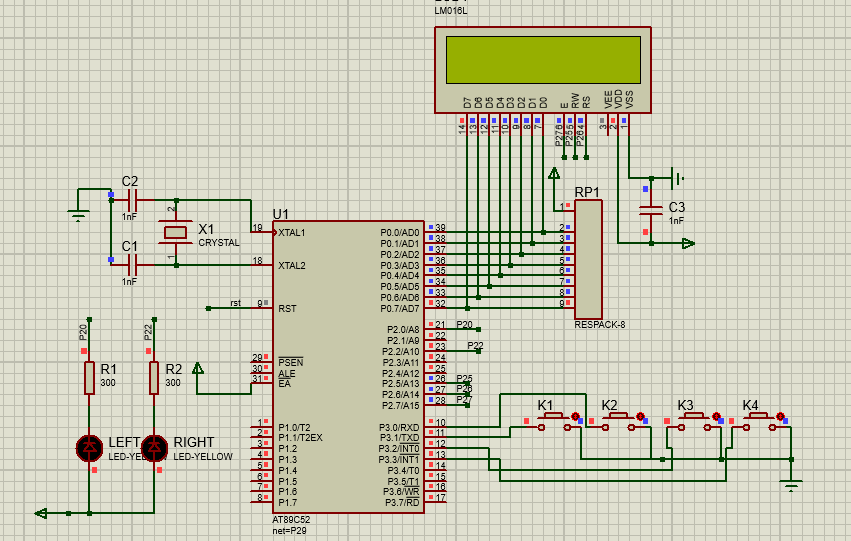This screenshot has height=541, width=851.
Task: Click the D7 pin label on the LCD
Action: tap(467, 102)
